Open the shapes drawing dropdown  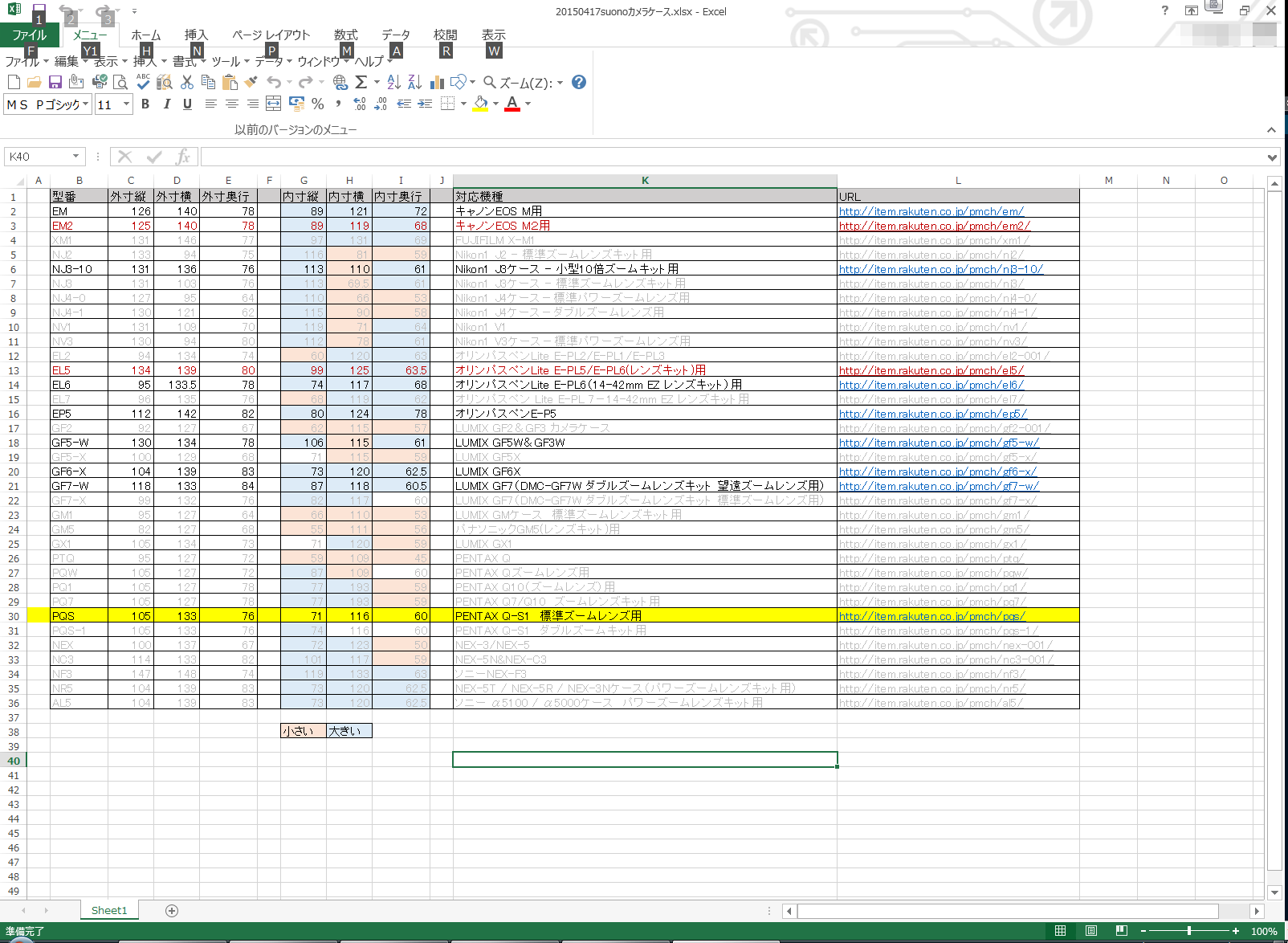[472, 82]
